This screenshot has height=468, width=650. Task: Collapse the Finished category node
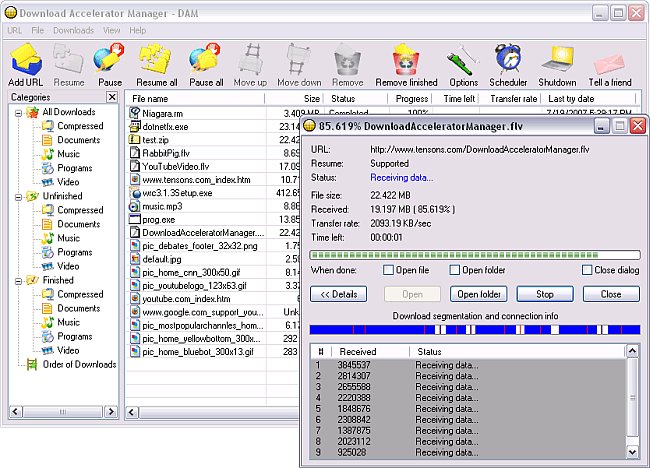point(19,281)
